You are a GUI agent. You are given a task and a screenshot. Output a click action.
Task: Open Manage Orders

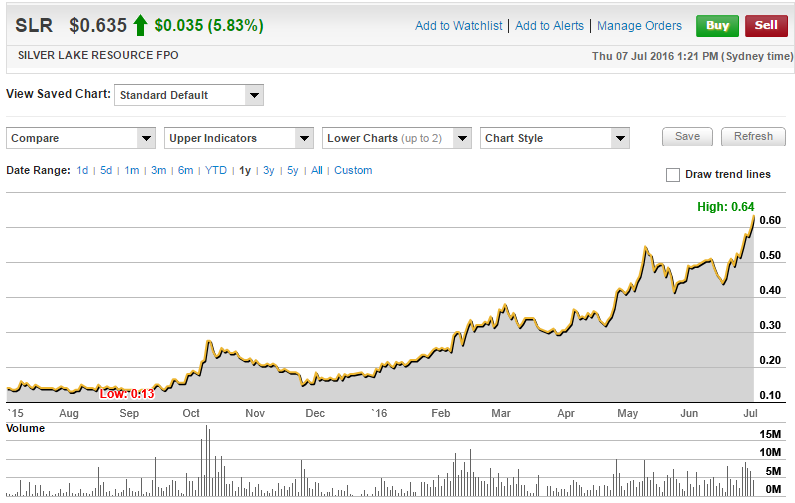(640, 26)
